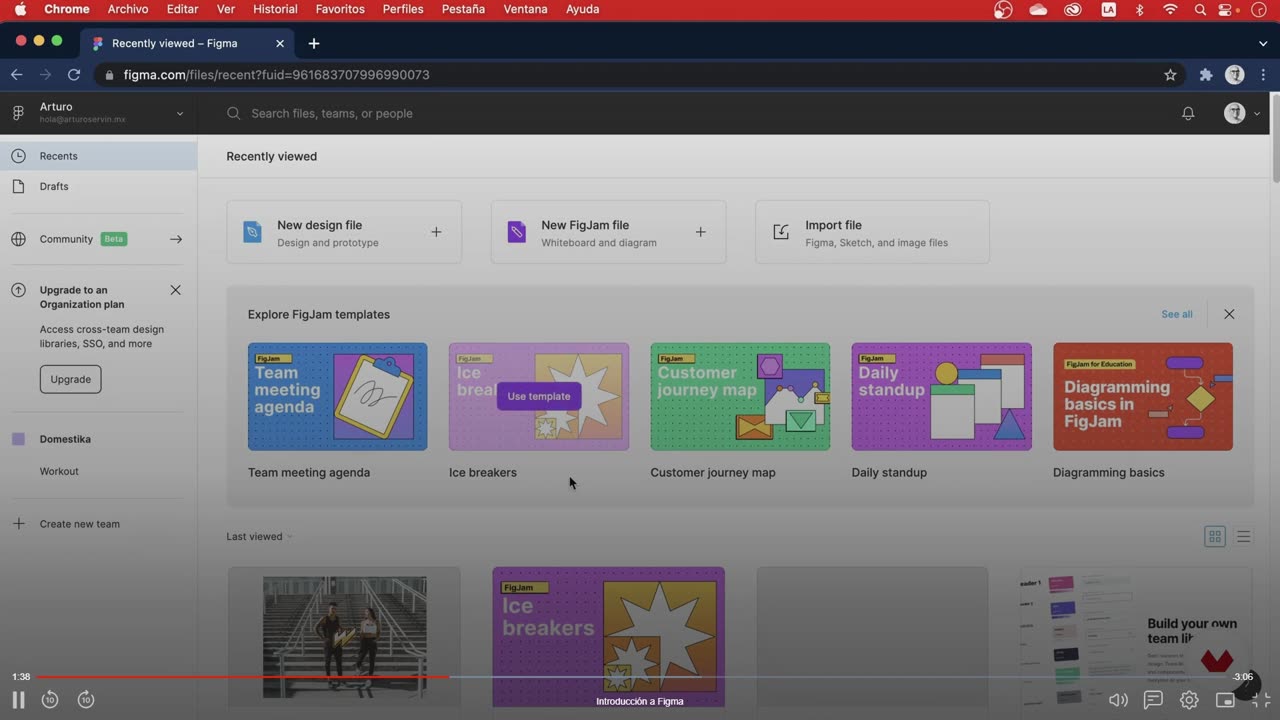The image size is (1280, 720).
Task: Open the Favoritos menu
Action: [340, 9]
